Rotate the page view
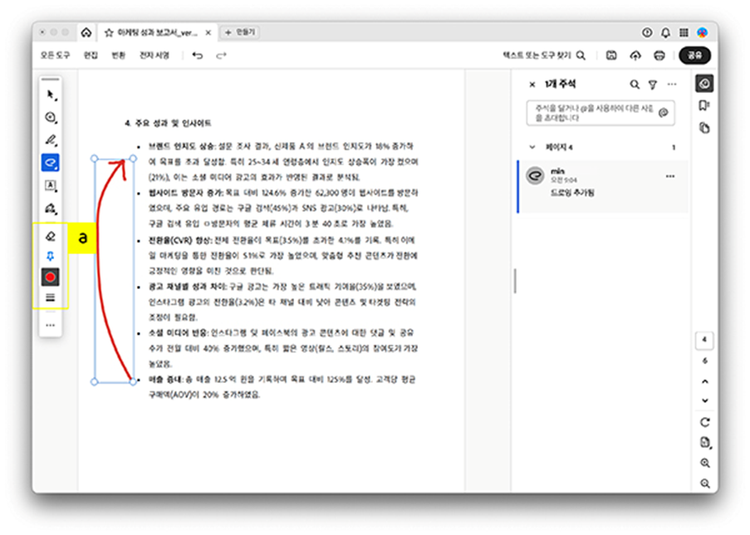The width and height of the screenshot is (750, 535). (705, 422)
